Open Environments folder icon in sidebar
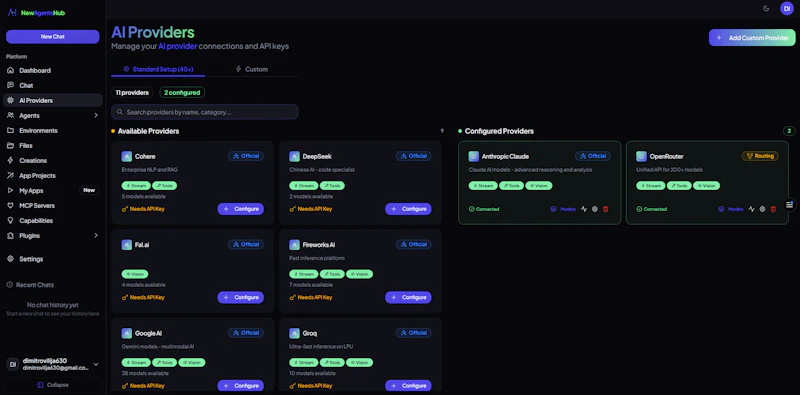800x395 pixels. pos(10,131)
